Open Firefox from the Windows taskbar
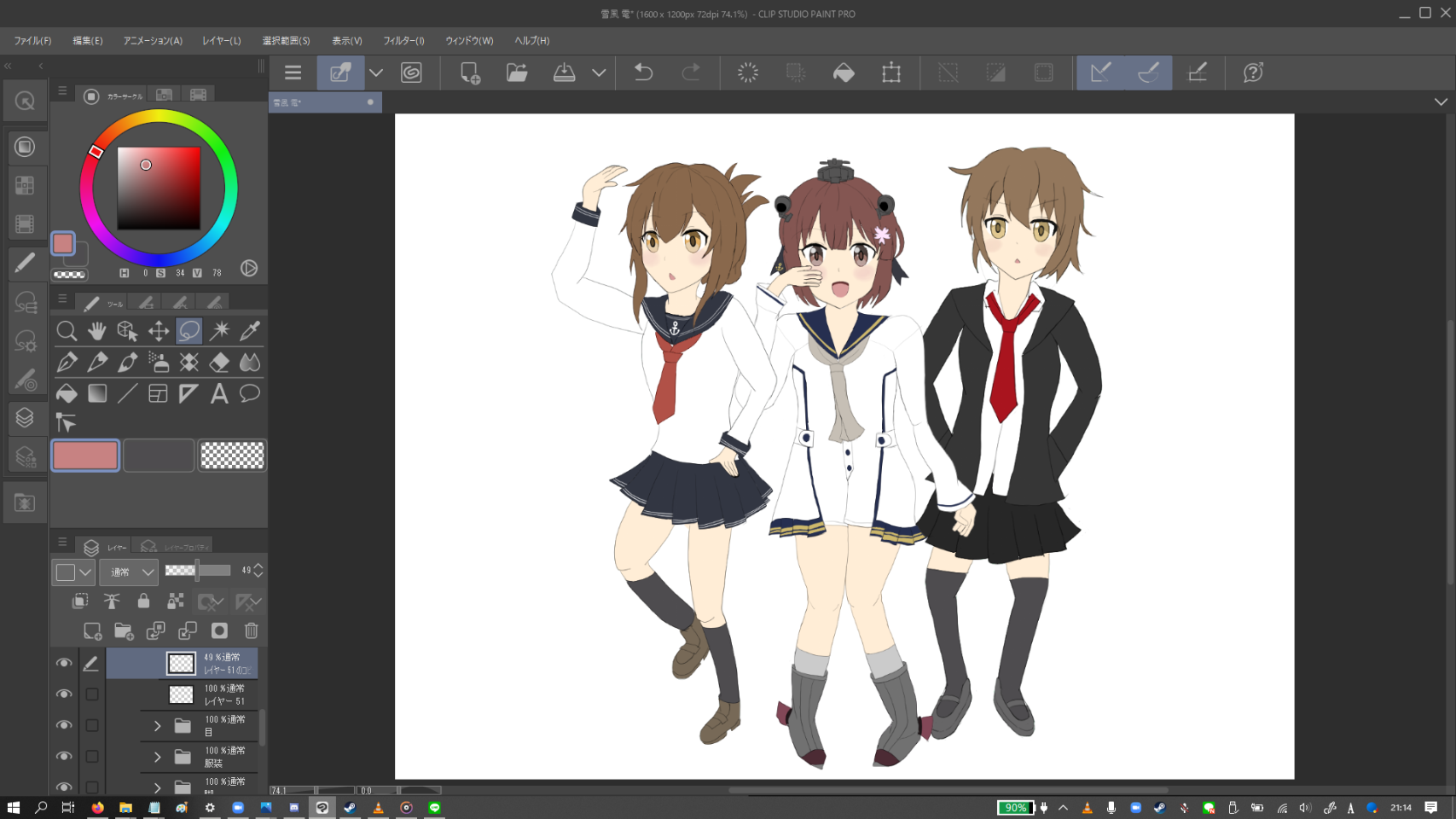1456x819 pixels. 97,808
